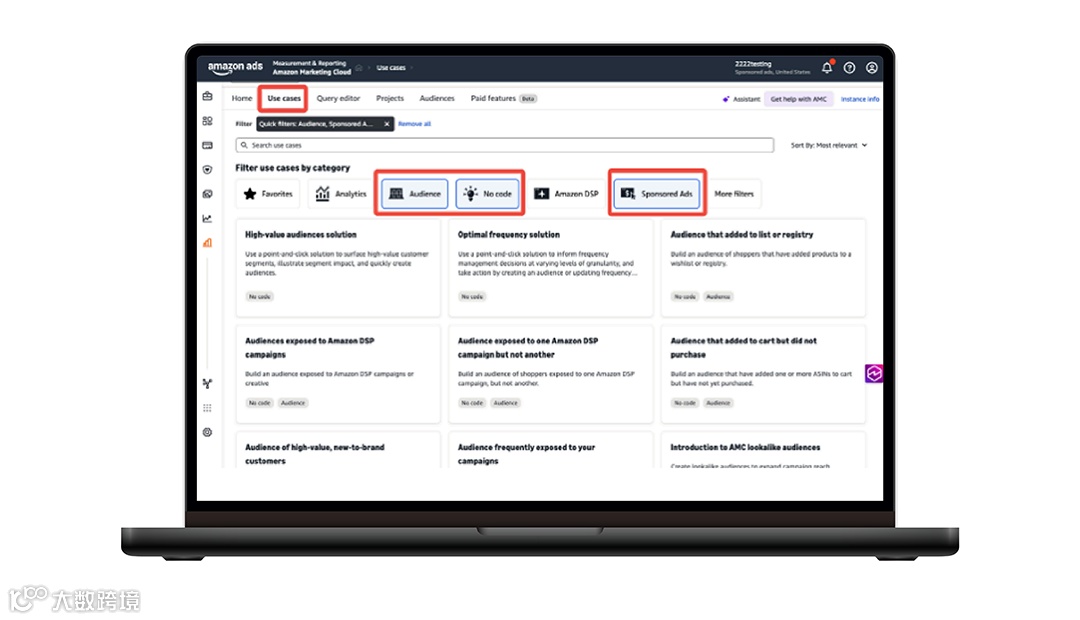The image size is (1080, 620).
Task: Click the credit card icon in the sidebar
Action: point(207,145)
